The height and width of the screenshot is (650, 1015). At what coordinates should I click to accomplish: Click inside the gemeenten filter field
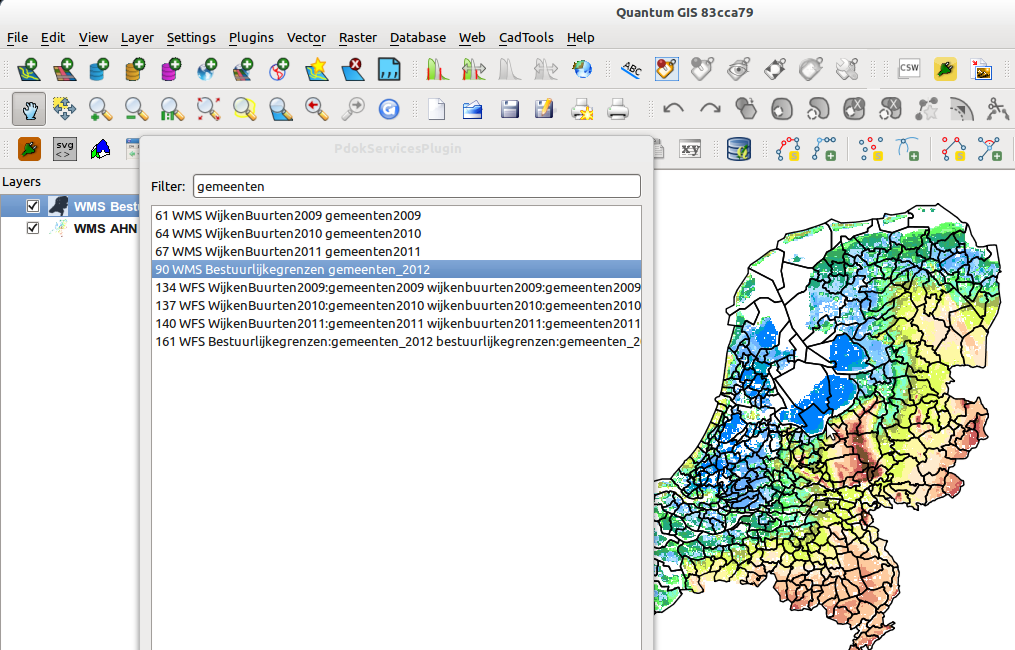pyautogui.click(x=416, y=186)
